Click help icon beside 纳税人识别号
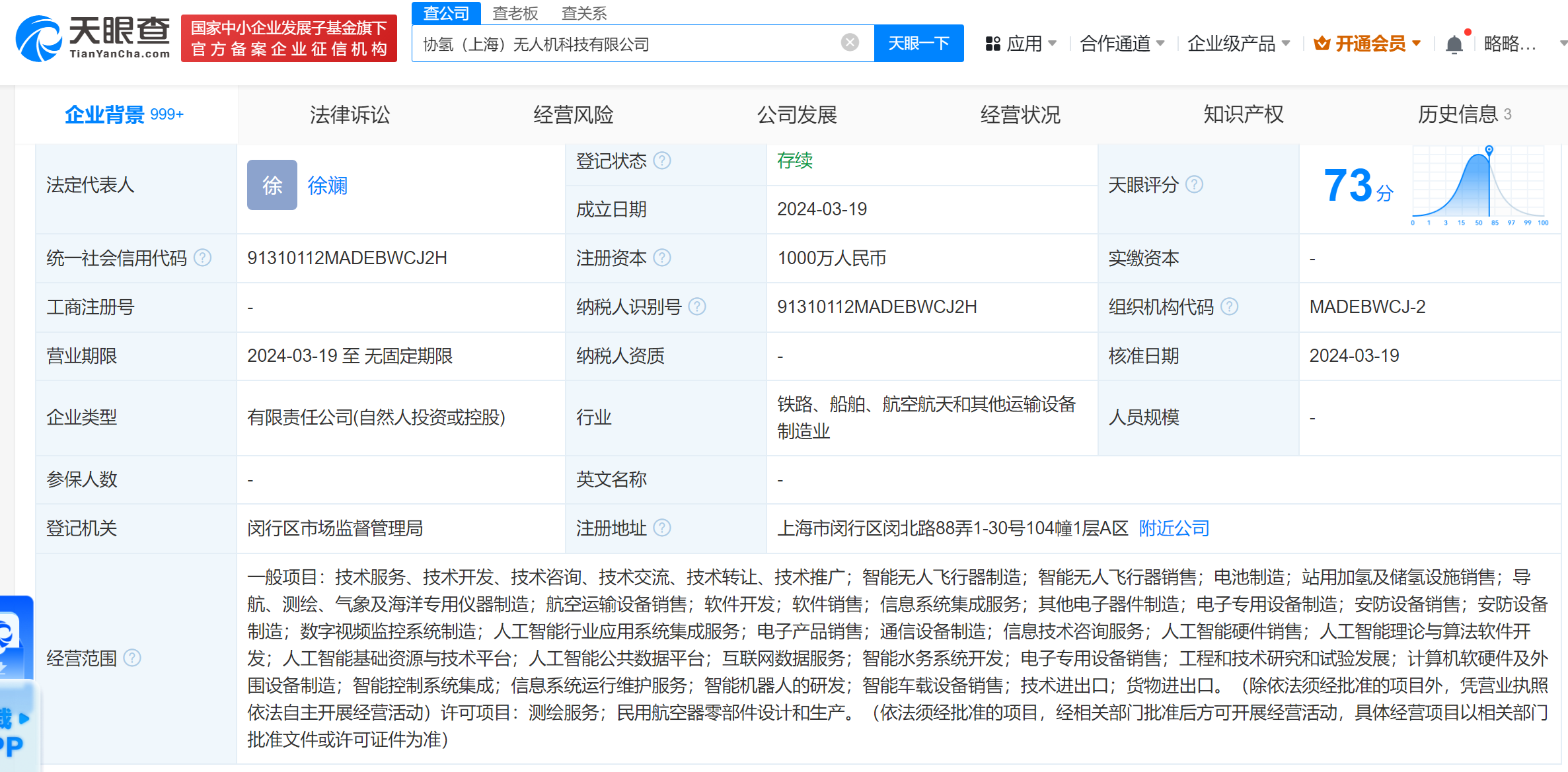The image size is (1568, 772). [x=697, y=306]
